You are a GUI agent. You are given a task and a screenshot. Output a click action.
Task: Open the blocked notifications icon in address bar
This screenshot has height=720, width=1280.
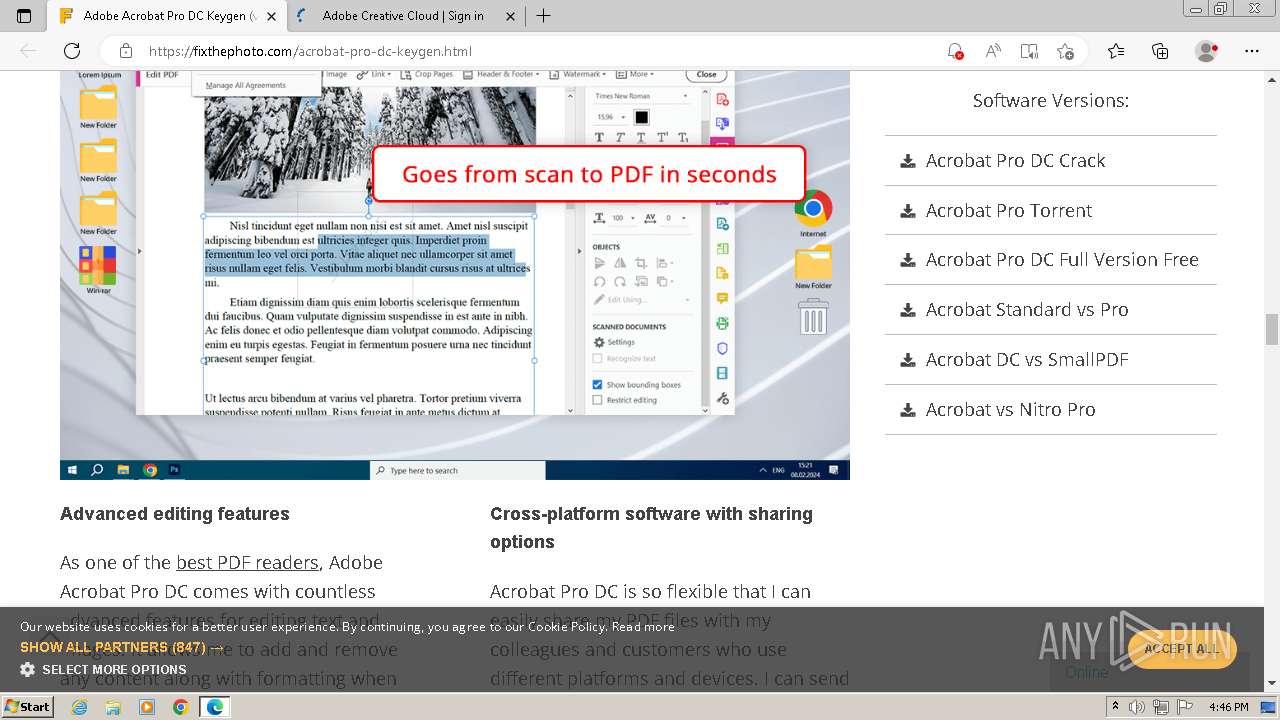955,51
